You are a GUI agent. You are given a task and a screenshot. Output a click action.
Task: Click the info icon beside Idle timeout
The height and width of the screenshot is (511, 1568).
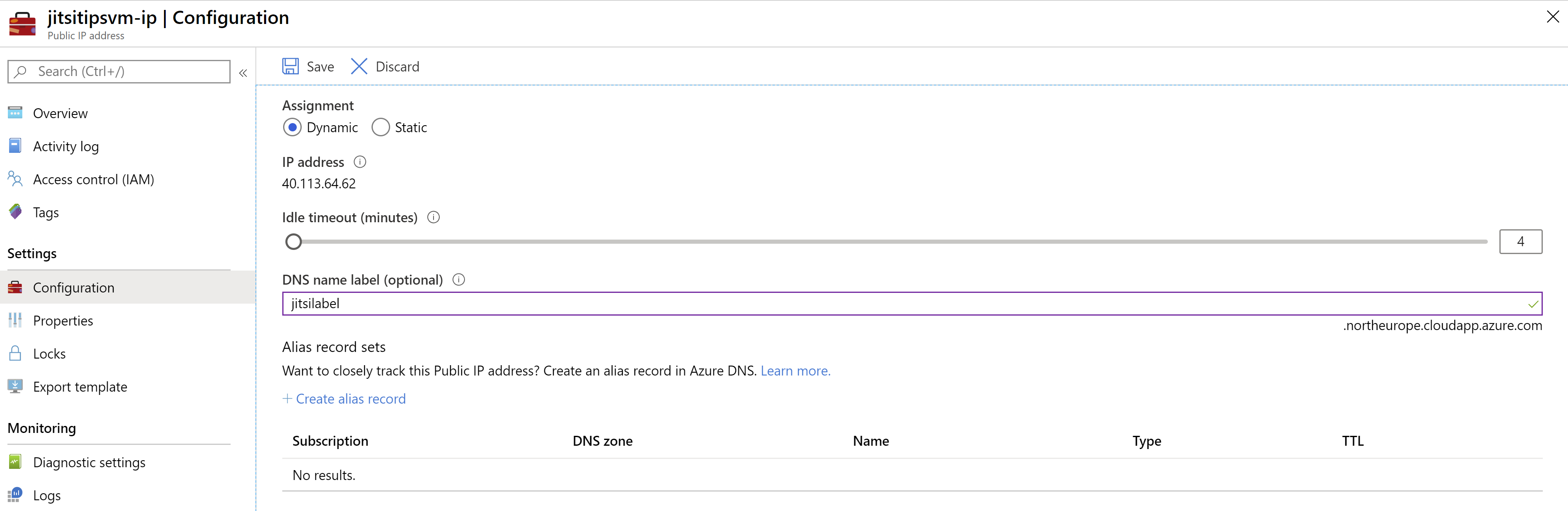click(434, 217)
